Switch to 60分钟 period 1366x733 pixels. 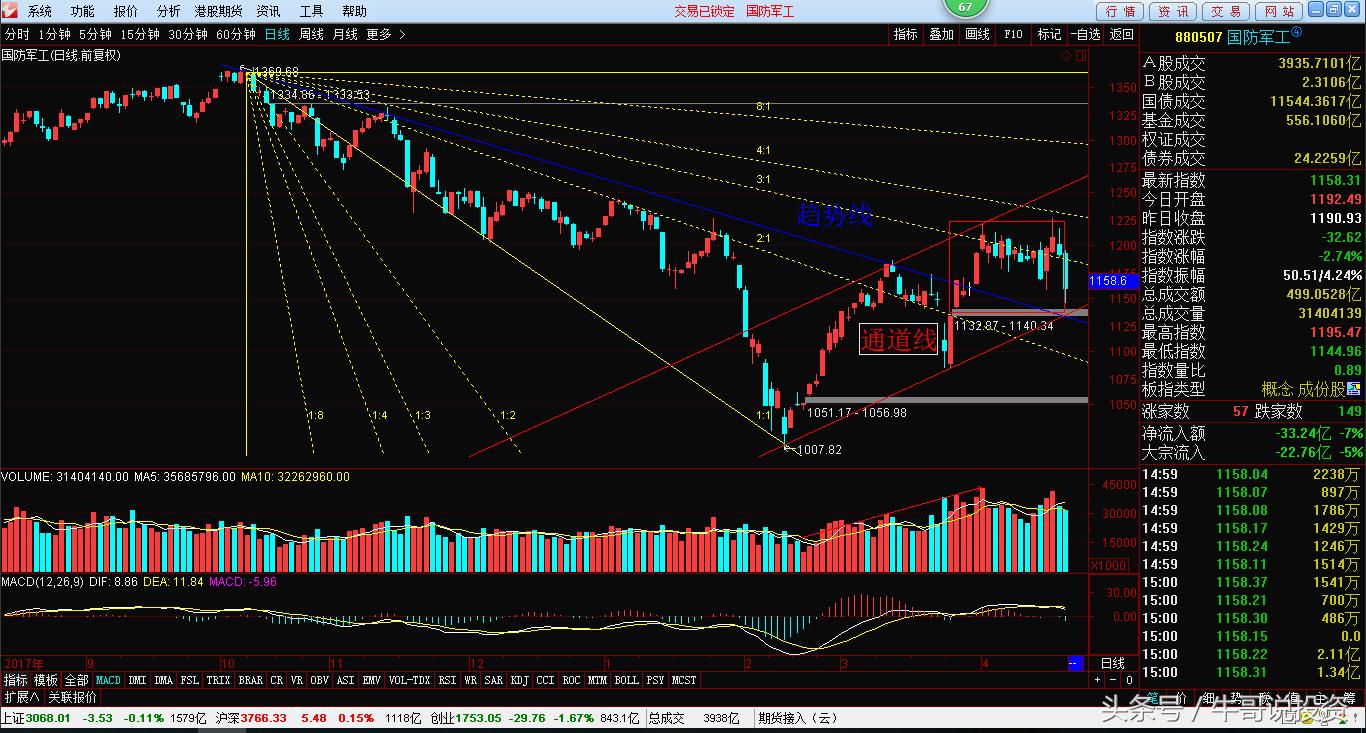[x=236, y=34]
